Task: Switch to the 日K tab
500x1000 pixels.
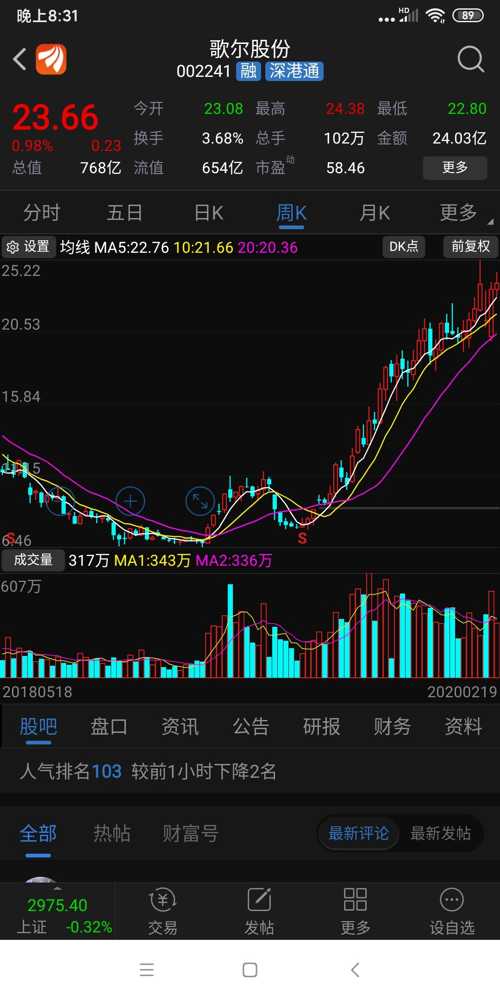Action: pyautogui.click(x=209, y=213)
